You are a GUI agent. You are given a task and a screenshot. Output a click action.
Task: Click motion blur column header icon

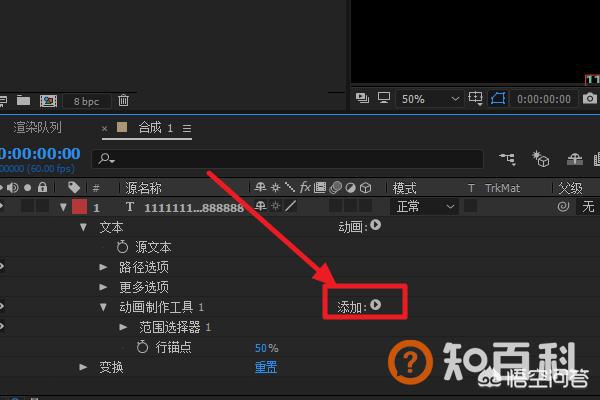pos(336,188)
